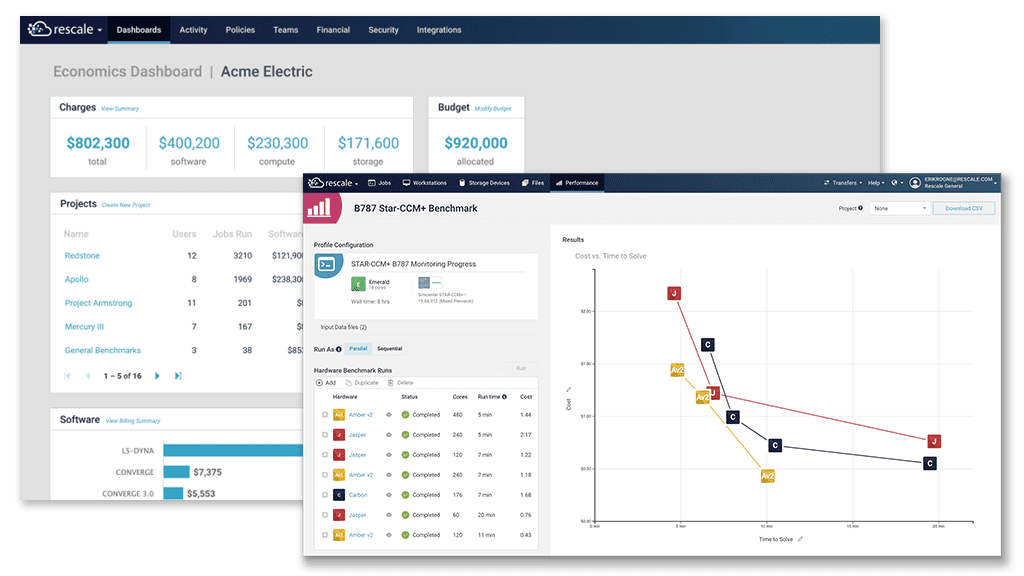Image resolution: width=1024 pixels, height=576 pixels.
Task: Switch to the Financial tab
Action: 333,30
